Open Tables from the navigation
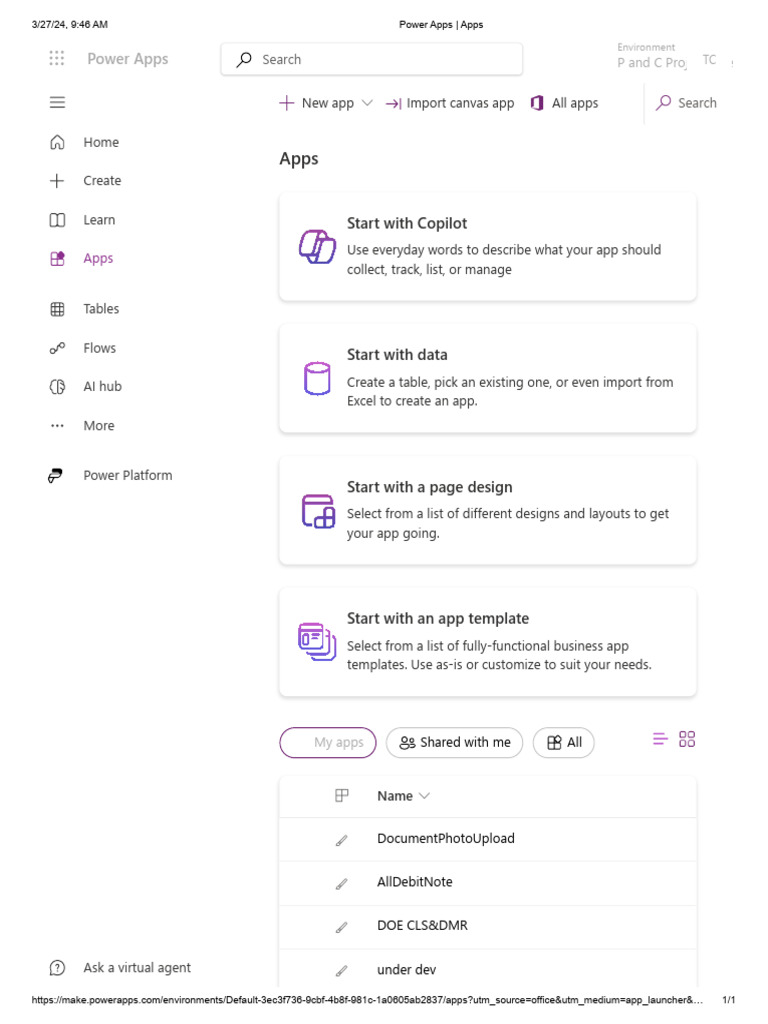 (101, 309)
